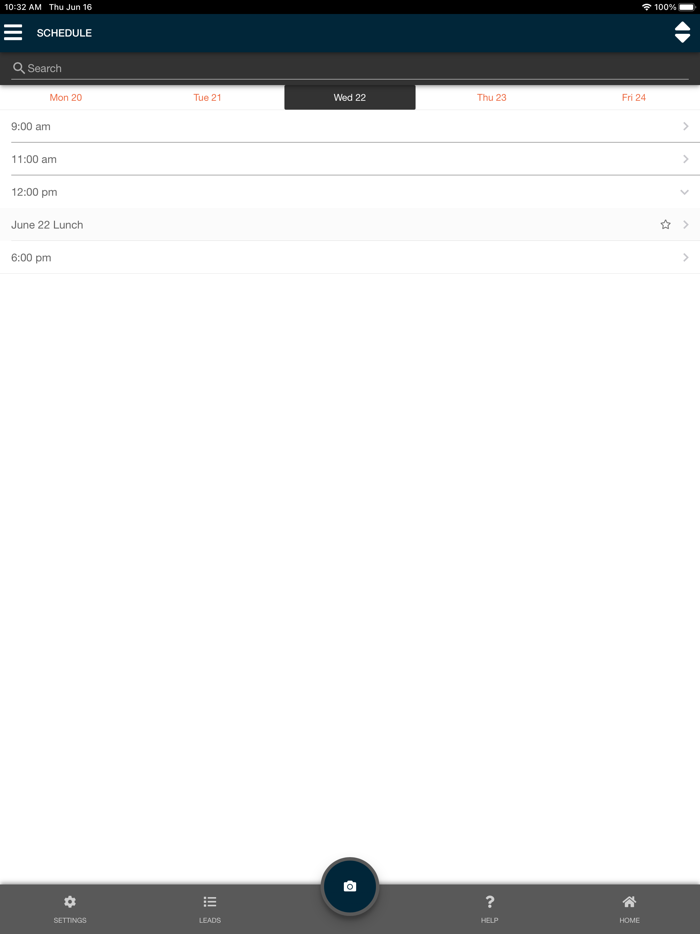
Task: Tap the up-down sort arrows icon
Action: (682, 33)
